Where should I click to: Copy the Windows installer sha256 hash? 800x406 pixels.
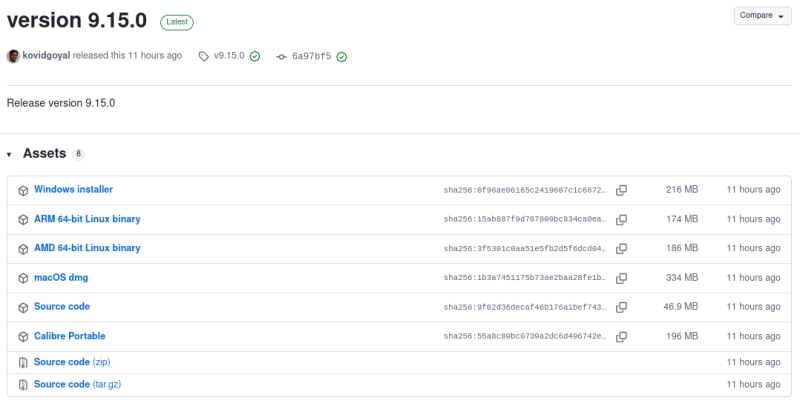click(x=621, y=190)
